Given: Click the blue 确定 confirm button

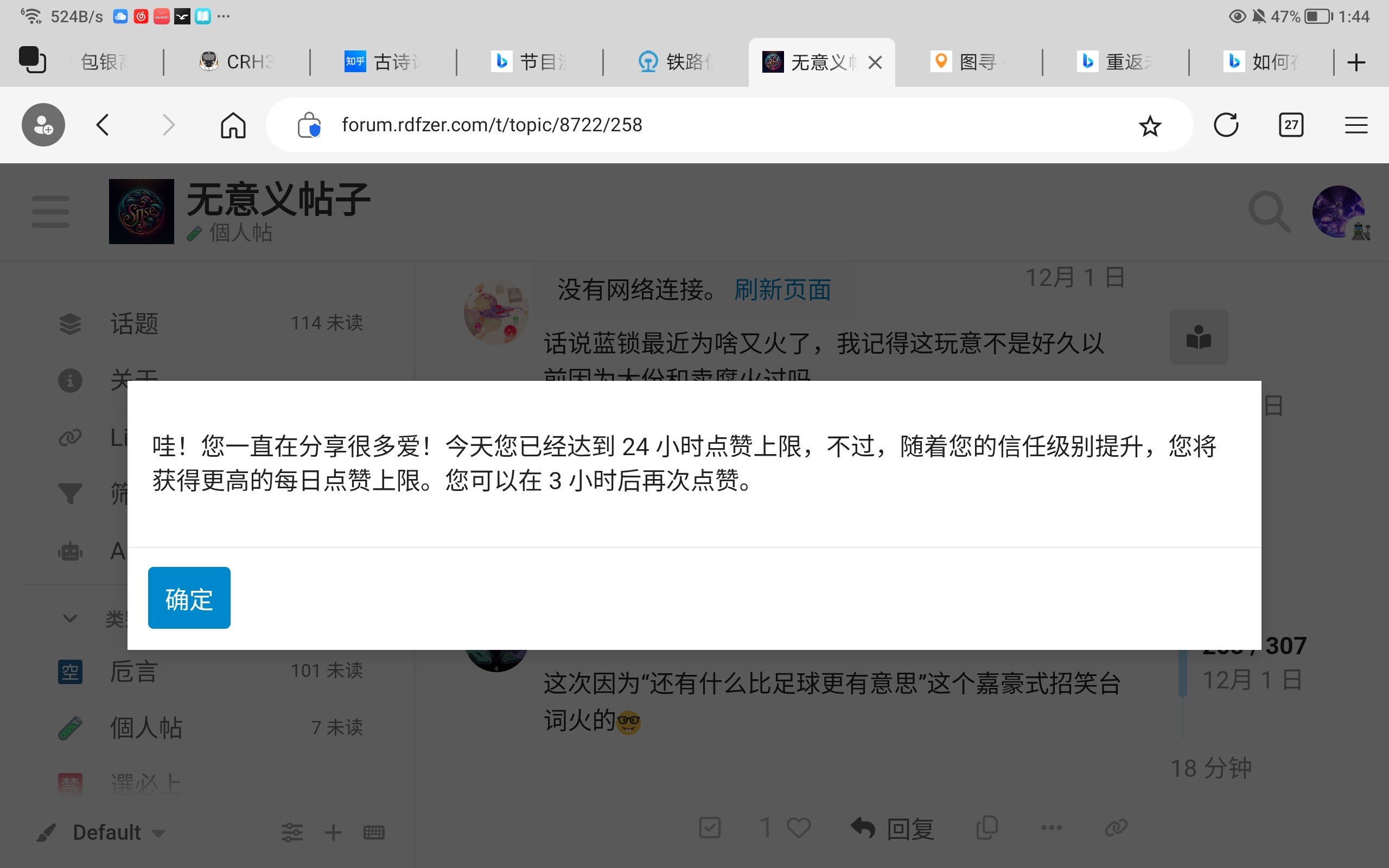Looking at the screenshot, I should pos(189,598).
